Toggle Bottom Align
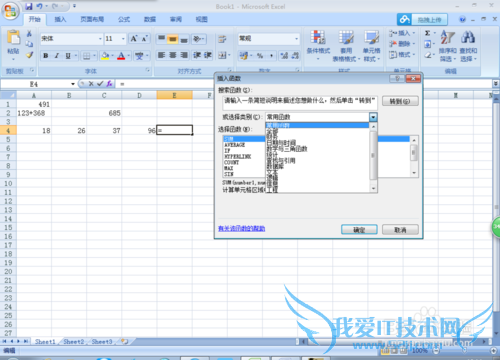Viewport: 500px width, 360px height. 184,39
